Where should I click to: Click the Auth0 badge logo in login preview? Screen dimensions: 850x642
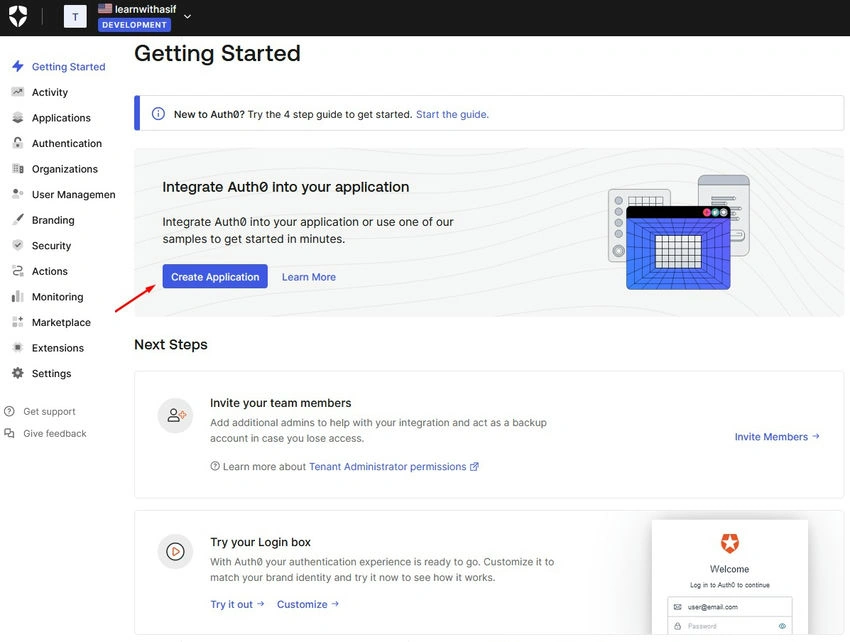730,542
